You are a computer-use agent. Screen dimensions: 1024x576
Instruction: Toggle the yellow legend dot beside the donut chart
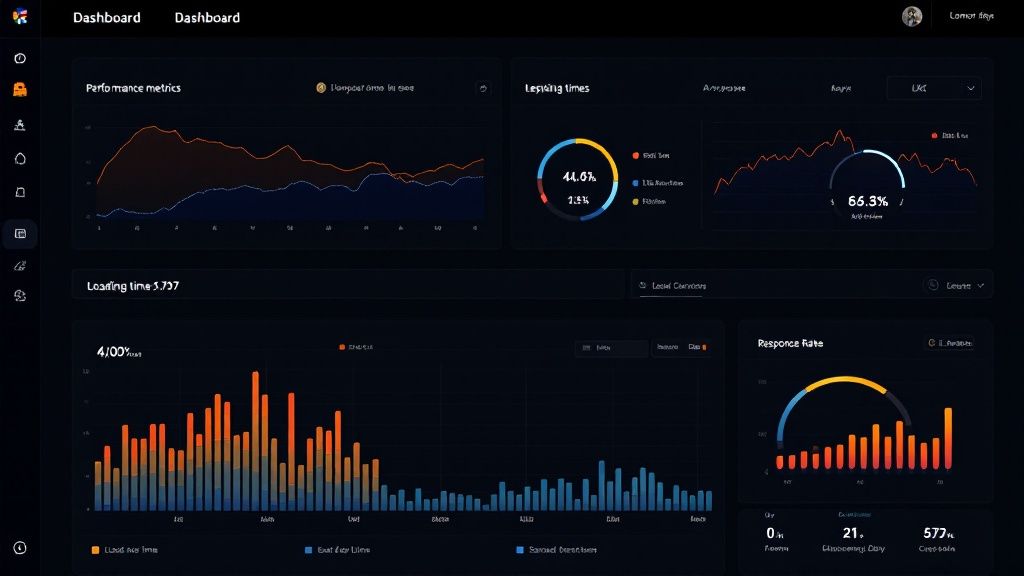tap(635, 202)
